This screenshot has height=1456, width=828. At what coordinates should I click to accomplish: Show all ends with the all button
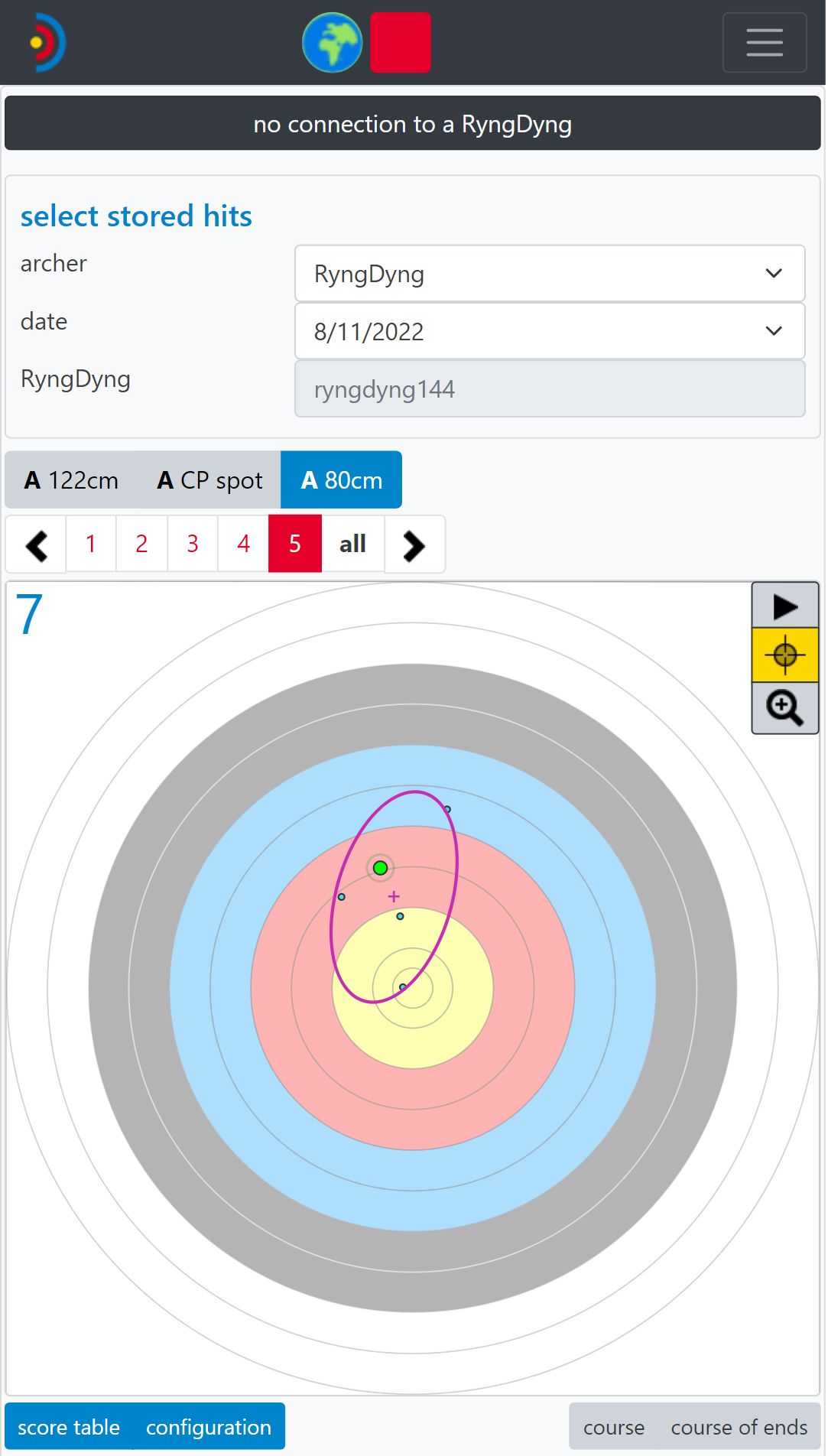pyautogui.click(x=352, y=544)
